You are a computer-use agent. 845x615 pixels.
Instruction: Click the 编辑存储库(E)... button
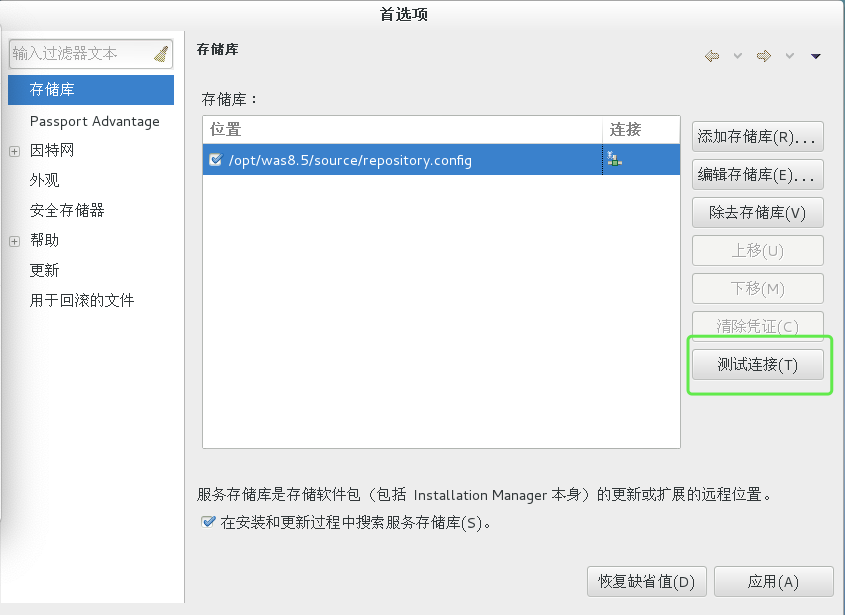click(758, 175)
